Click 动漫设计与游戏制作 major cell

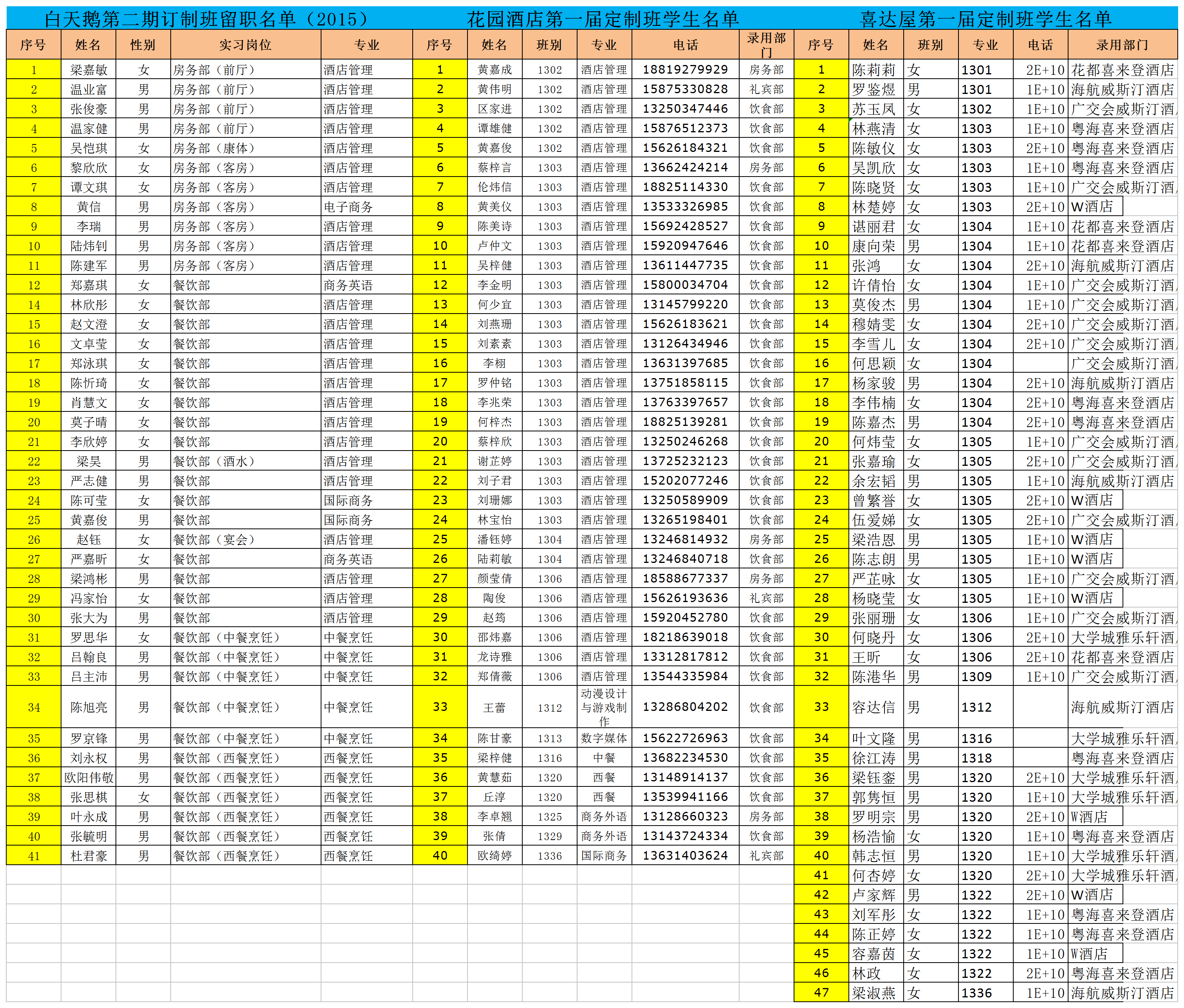click(x=604, y=707)
